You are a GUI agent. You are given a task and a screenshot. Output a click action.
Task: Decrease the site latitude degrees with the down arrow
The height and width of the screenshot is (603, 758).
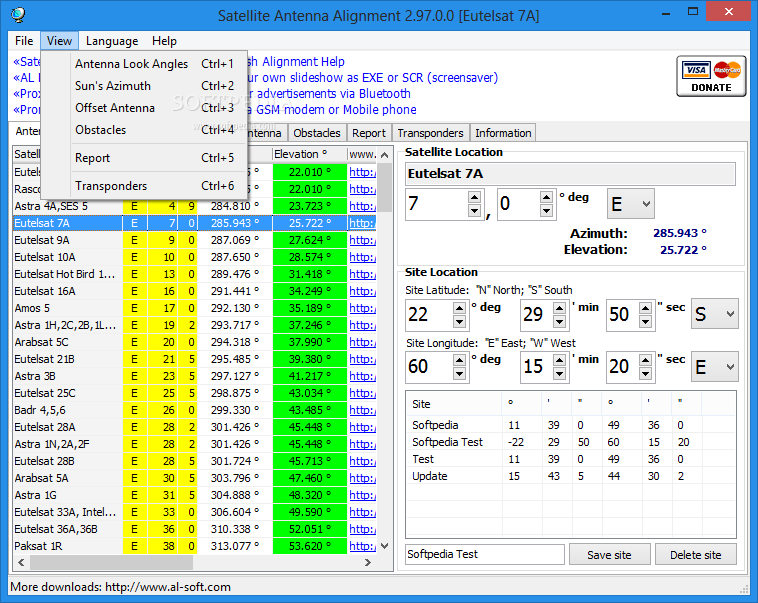(459, 321)
